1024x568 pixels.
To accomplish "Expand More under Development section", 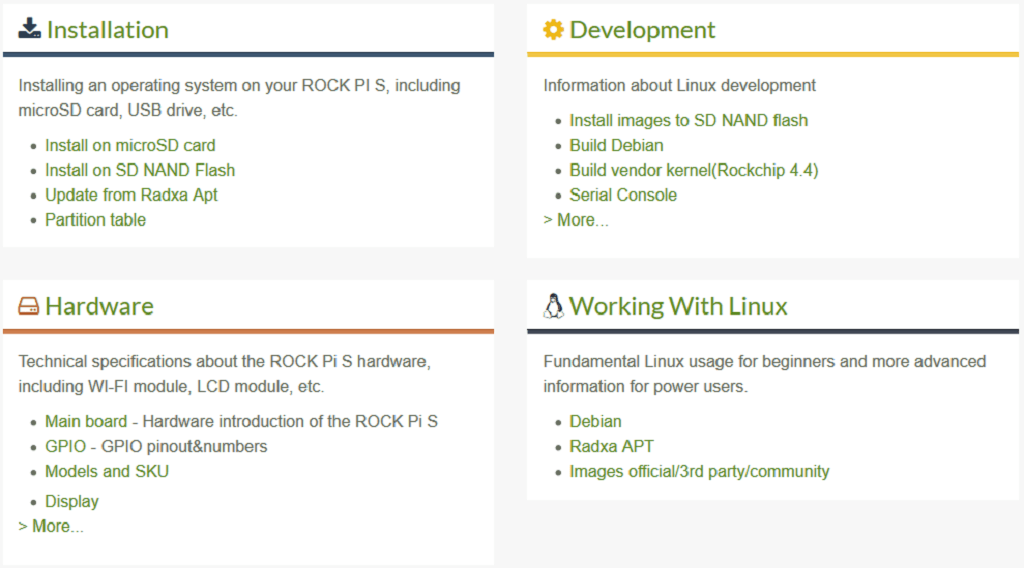I will tap(576, 220).
